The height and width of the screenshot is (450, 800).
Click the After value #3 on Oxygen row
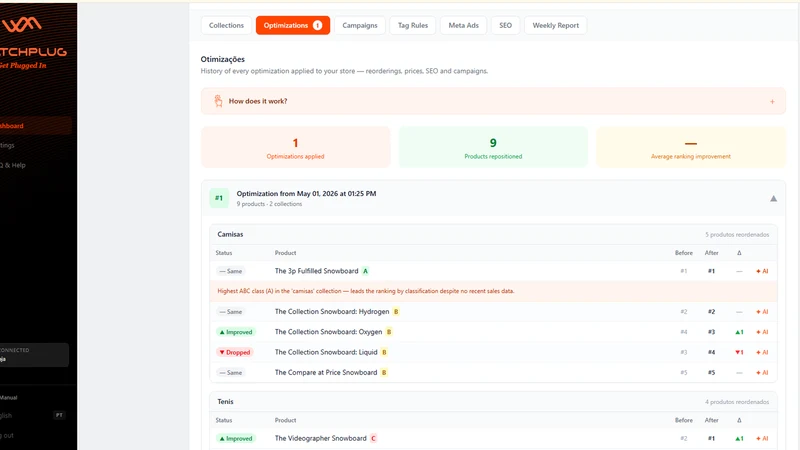(711, 332)
